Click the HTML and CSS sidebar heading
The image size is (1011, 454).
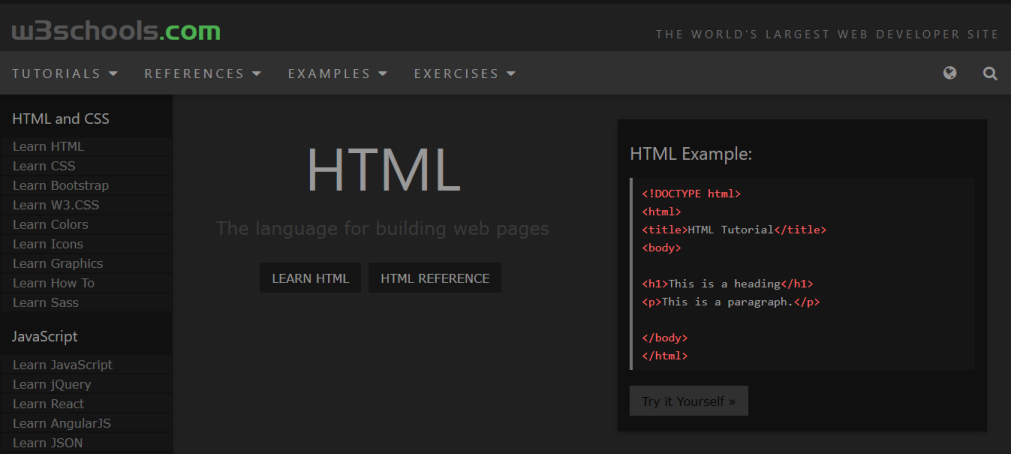pos(61,119)
